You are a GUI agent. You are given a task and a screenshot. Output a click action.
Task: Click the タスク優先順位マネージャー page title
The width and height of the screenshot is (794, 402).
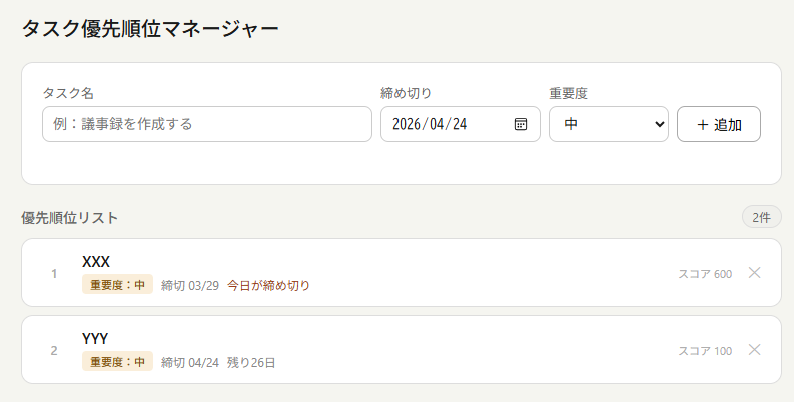(x=150, y=28)
